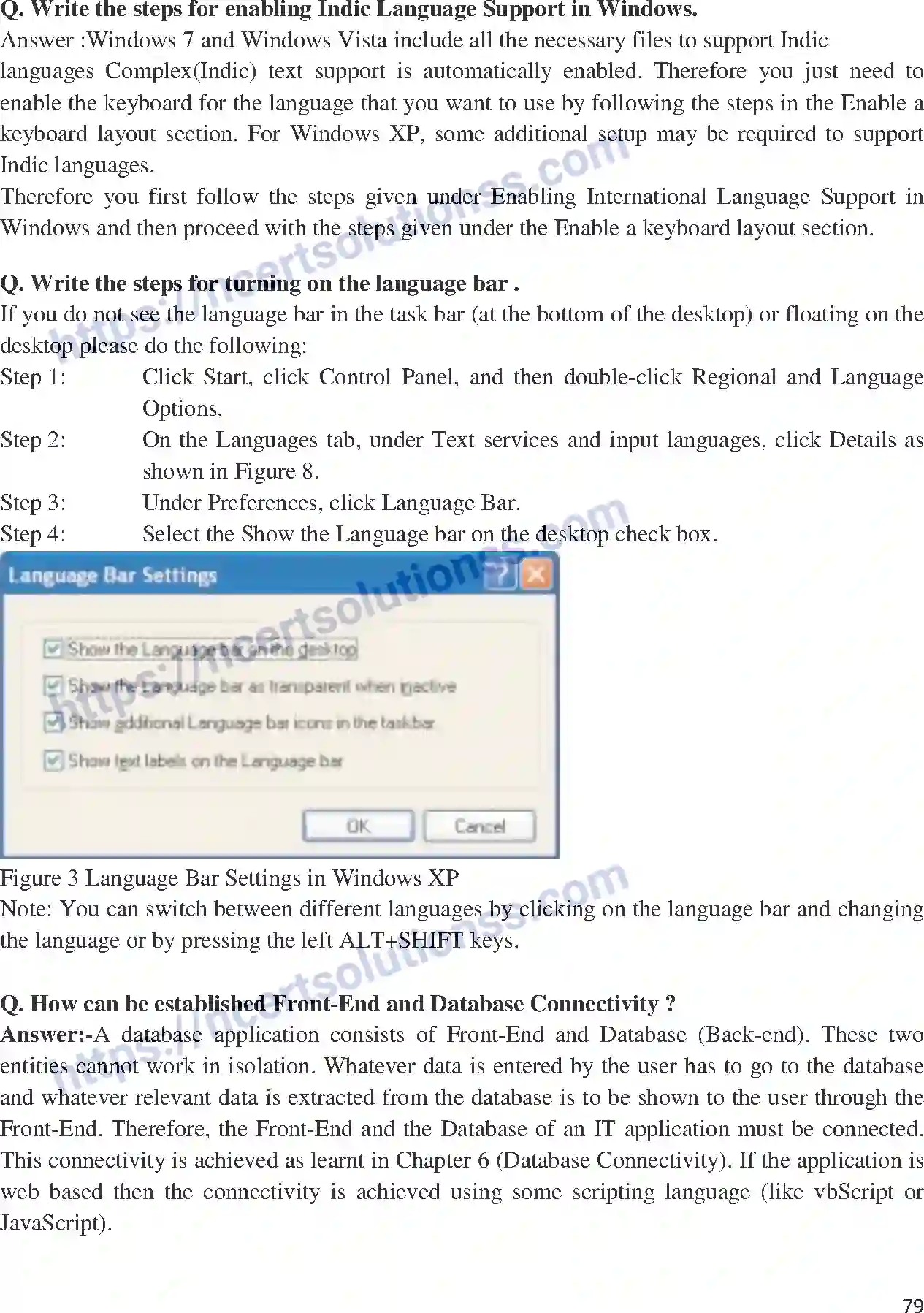Toggle 'Show text labels on the Language bar'
This screenshot has width=924, height=1313.
53,761
